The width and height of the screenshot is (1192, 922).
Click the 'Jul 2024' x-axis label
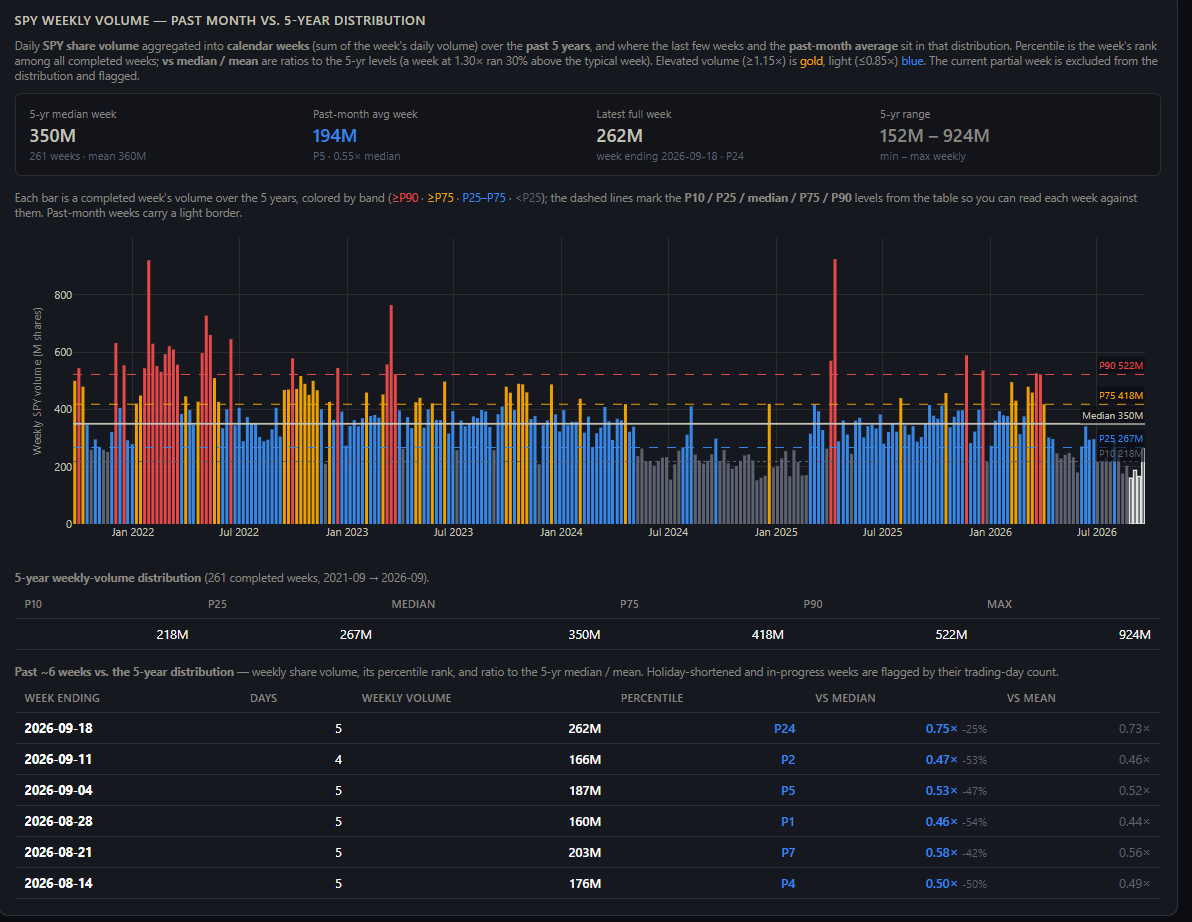[x=667, y=532]
